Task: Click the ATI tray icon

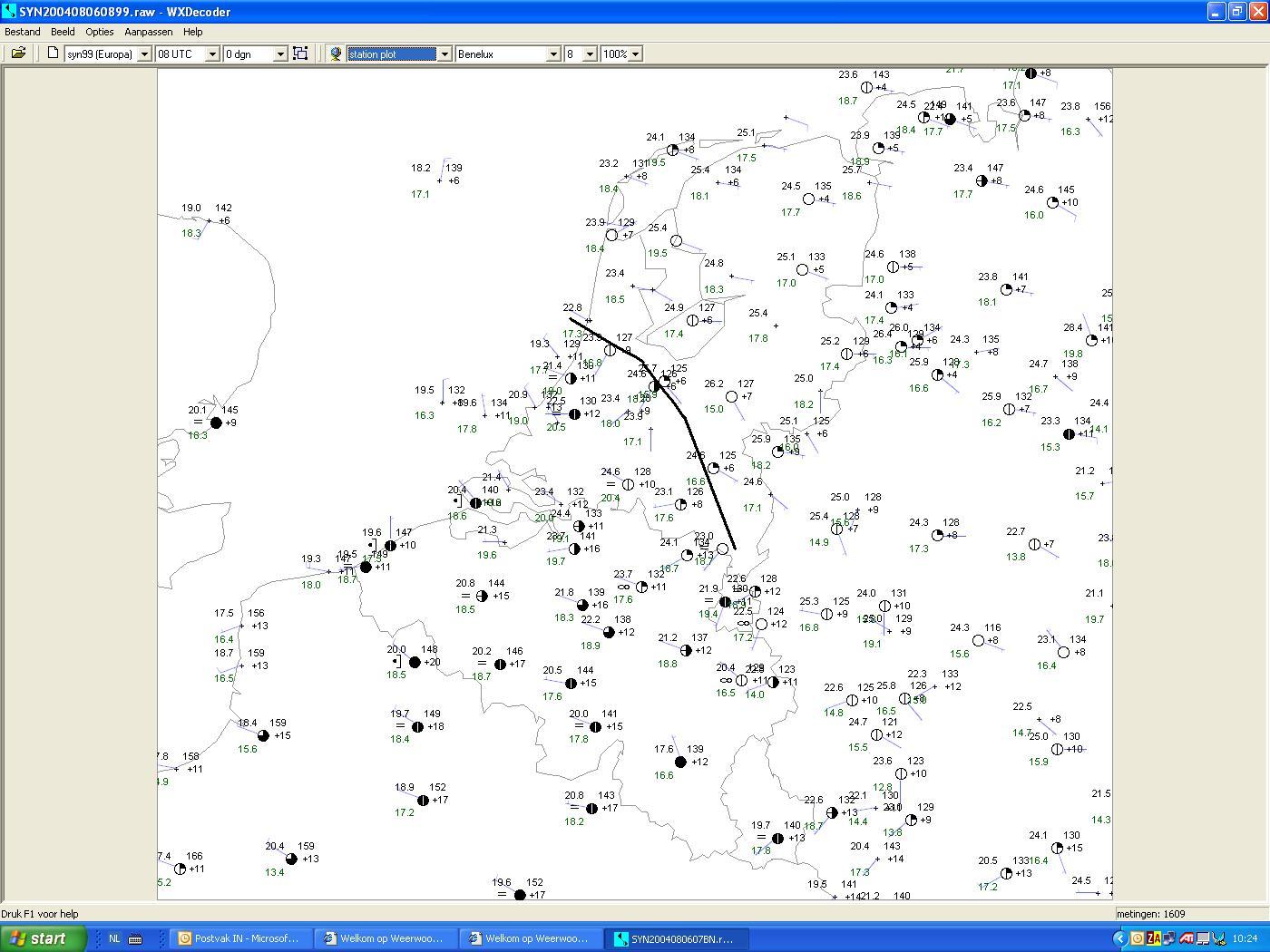Action: (1186, 938)
